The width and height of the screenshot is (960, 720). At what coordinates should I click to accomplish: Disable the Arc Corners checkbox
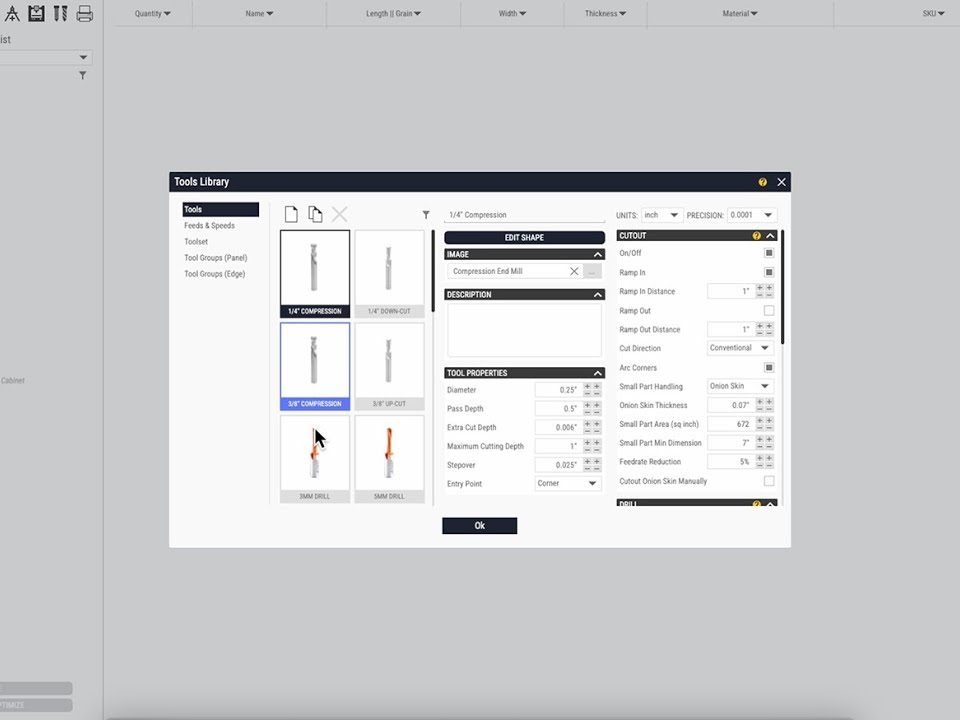(768, 368)
